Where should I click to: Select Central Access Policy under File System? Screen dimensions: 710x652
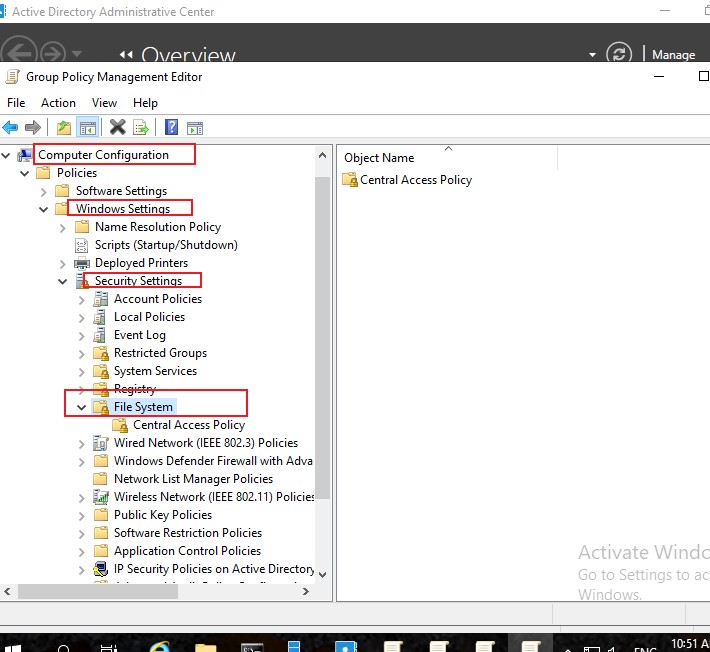point(189,425)
